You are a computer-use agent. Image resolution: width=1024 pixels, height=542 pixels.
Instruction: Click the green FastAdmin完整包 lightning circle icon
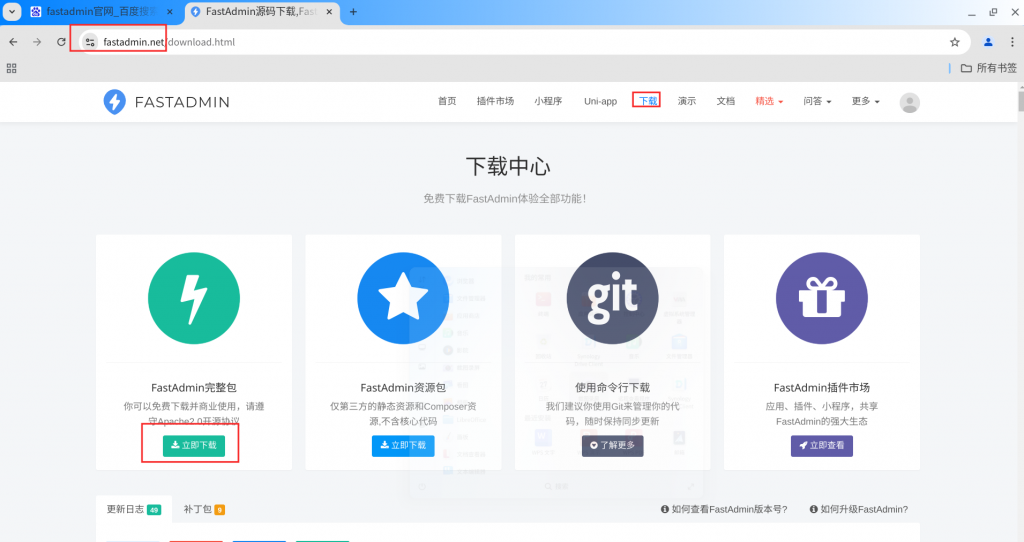(x=194, y=298)
